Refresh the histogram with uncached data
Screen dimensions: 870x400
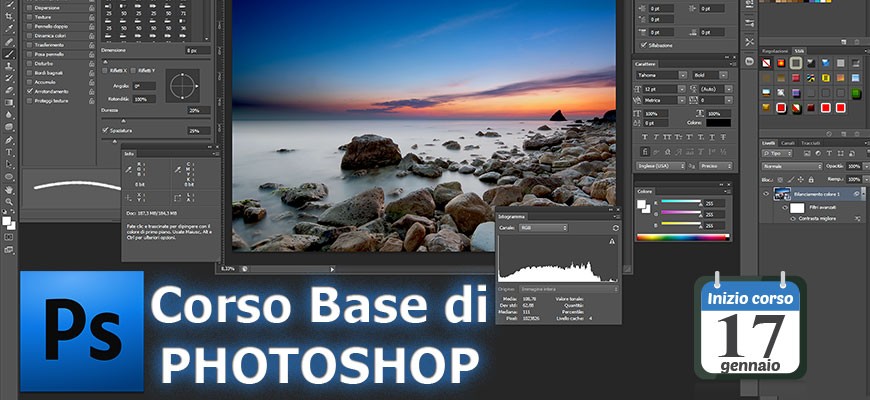[x=616, y=228]
